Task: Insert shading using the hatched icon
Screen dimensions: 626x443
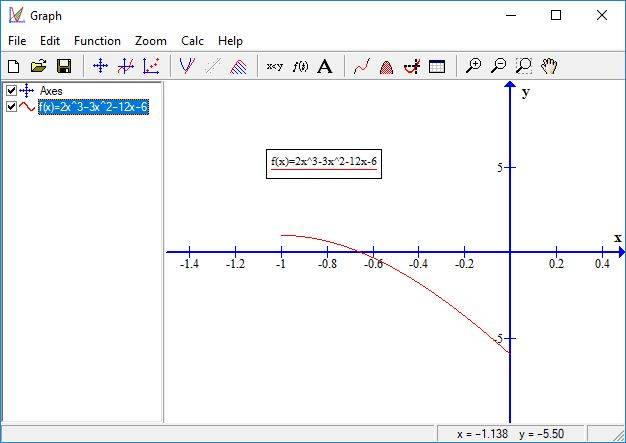Action: point(240,67)
